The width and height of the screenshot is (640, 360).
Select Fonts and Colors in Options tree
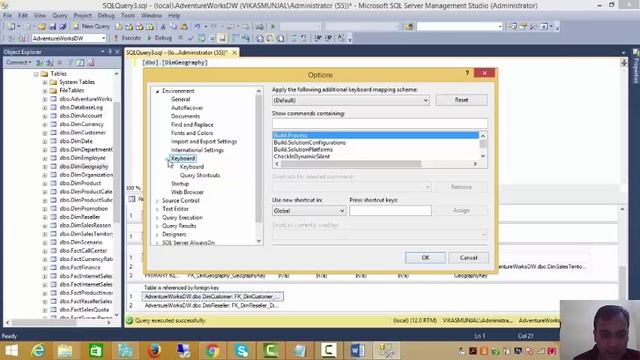[x=192, y=133]
